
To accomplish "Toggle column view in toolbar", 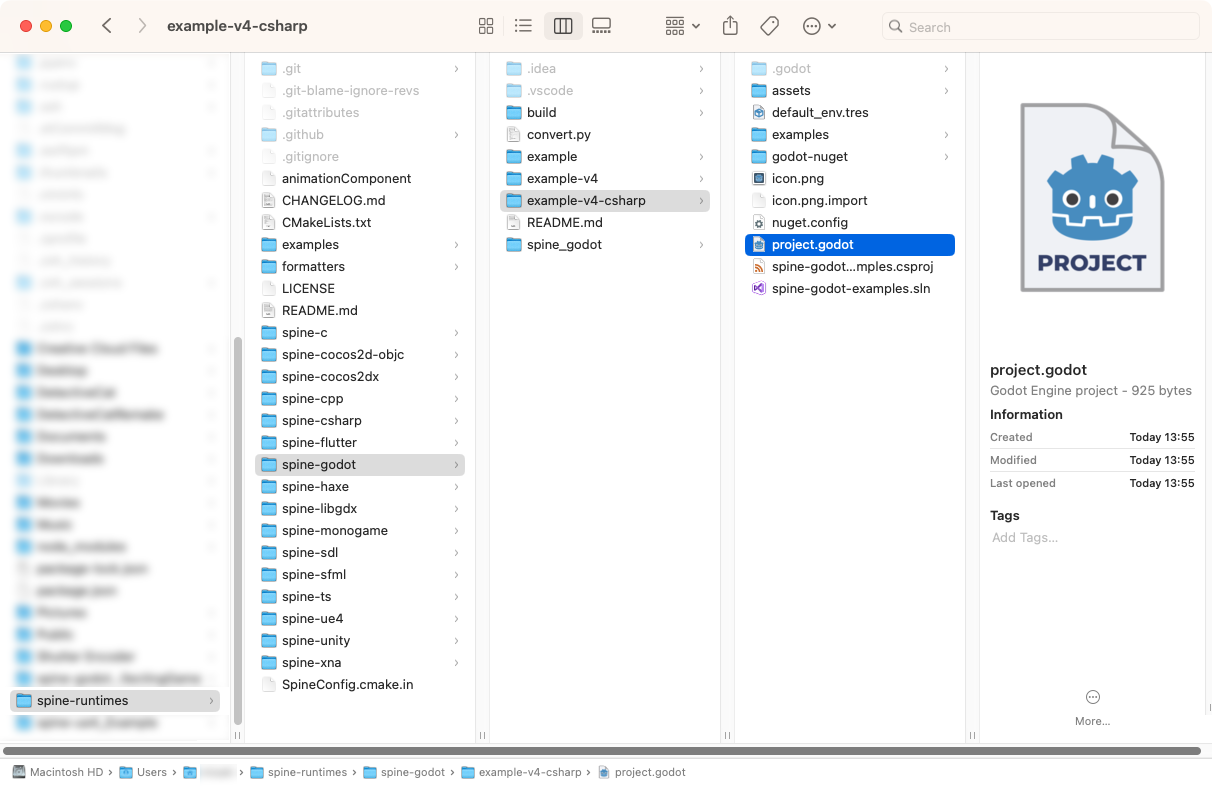I will click(563, 26).
